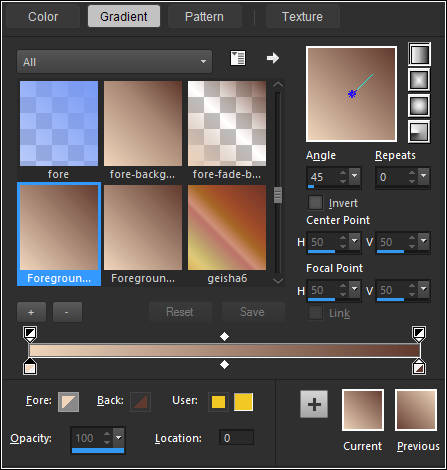Enable the Invert checkbox
Viewport: 447px width, 470px height.
pos(315,202)
